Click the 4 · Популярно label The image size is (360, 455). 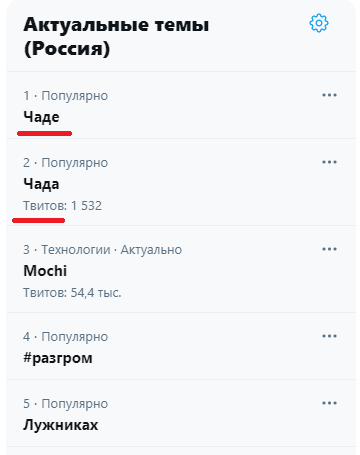point(65,337)
